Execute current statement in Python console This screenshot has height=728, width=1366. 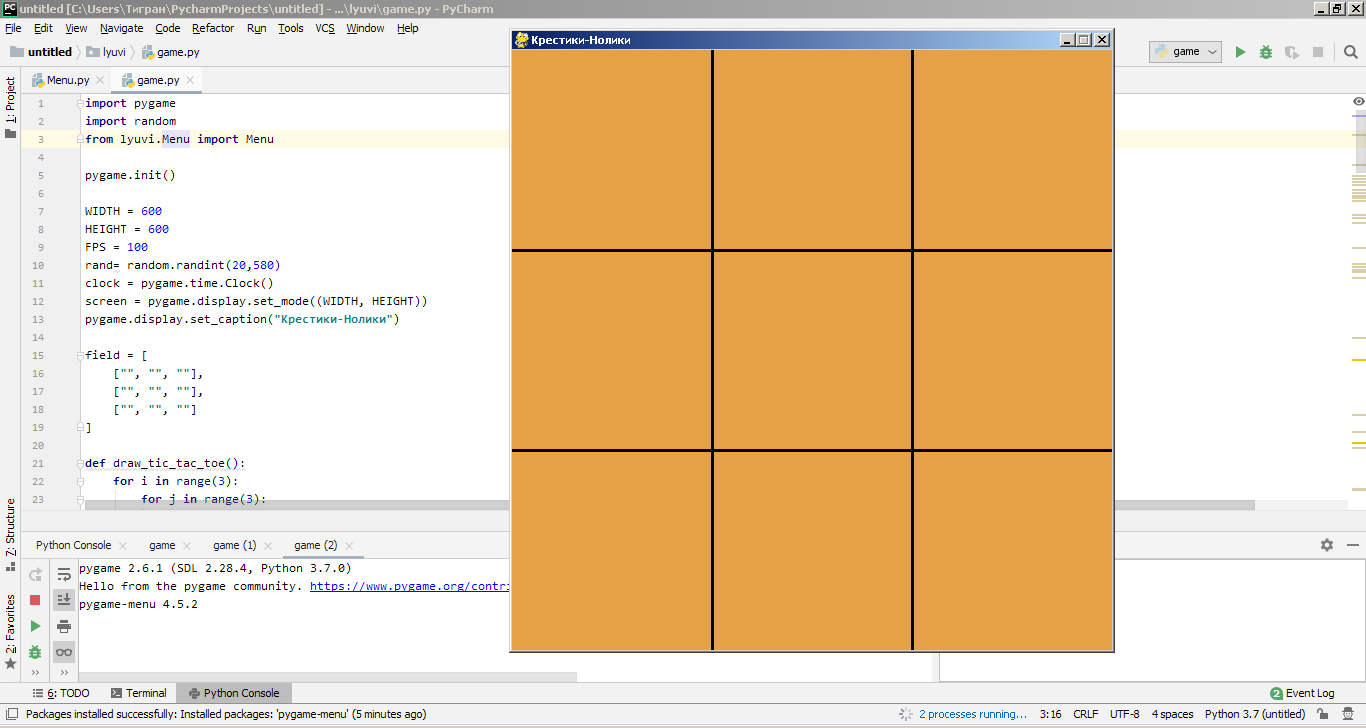pyautogui.click(x=35, y=626)
